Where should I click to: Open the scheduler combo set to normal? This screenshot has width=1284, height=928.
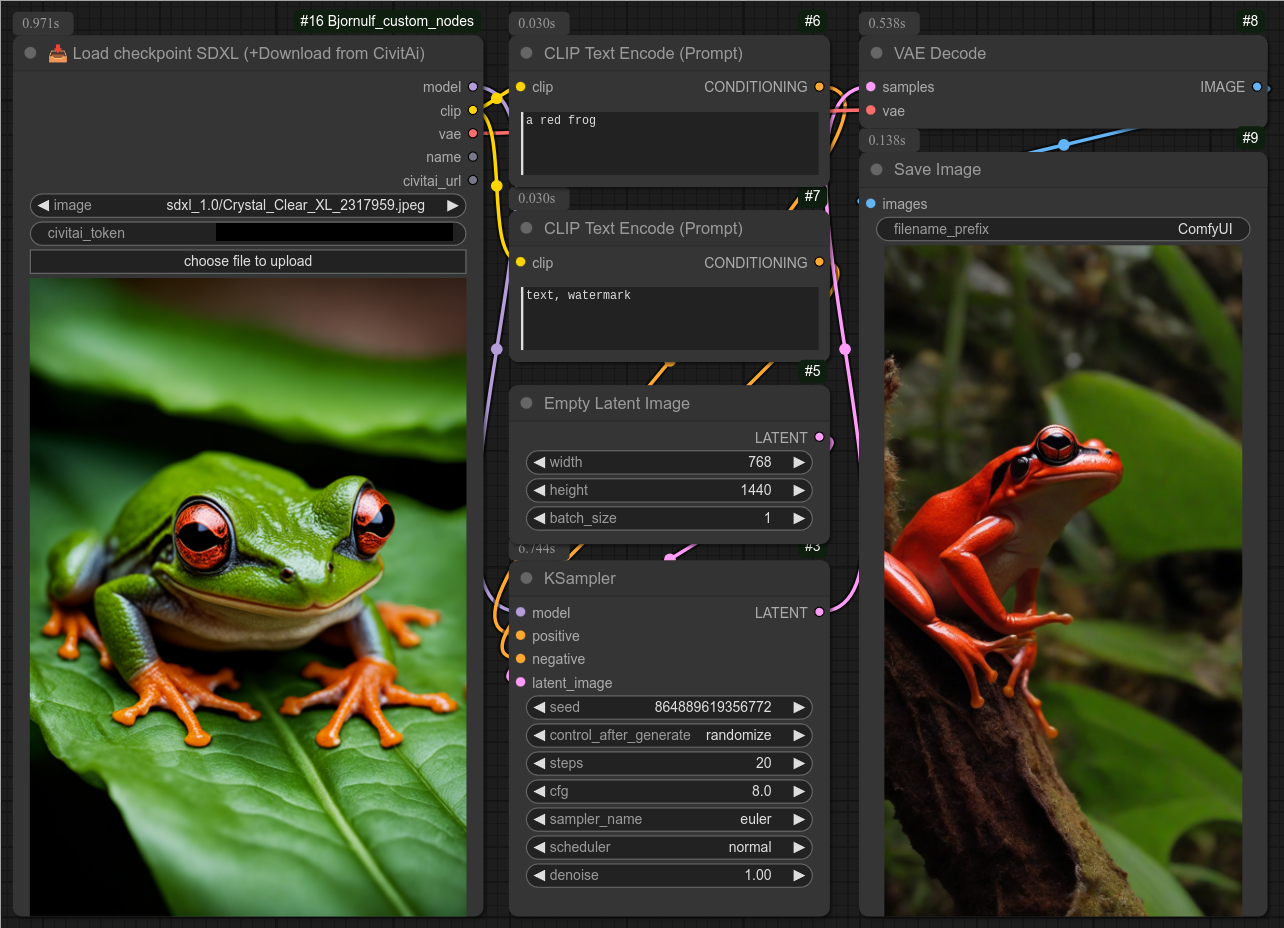[x=668, y=847]
